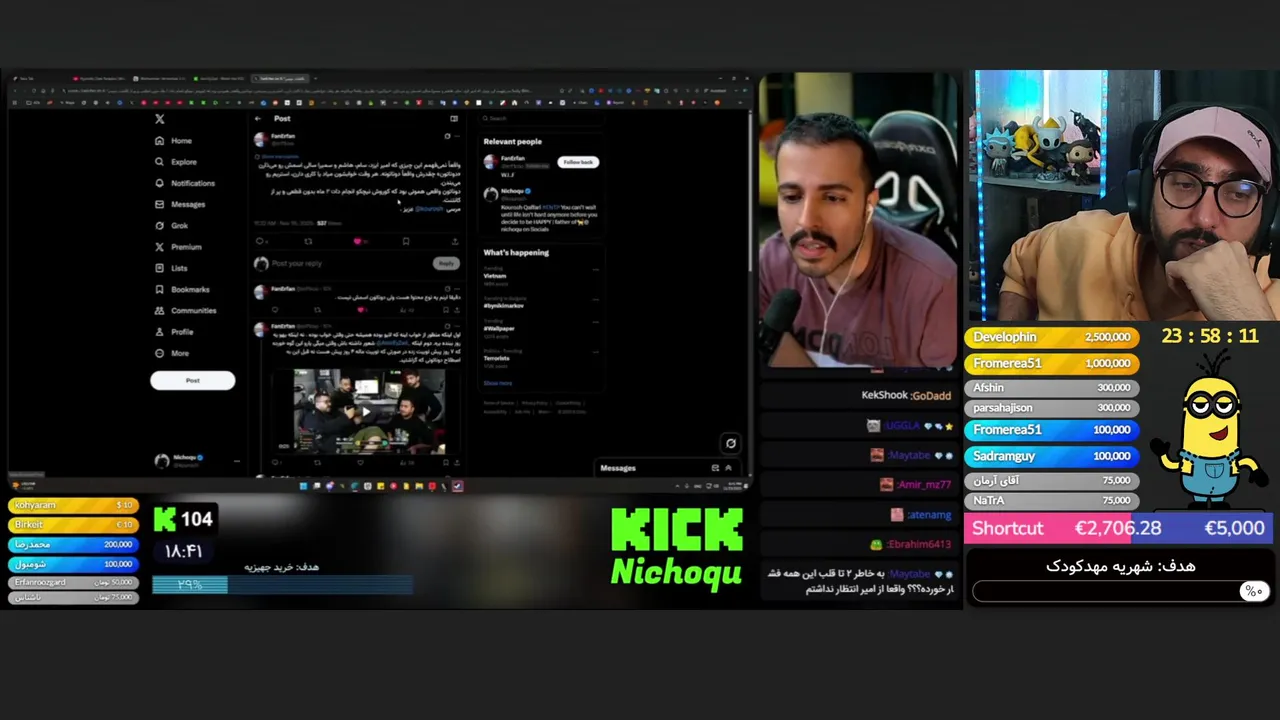Open Bookmarks in the X sidebar
This screenshot has height=720, width=1280.
point(182,289)
